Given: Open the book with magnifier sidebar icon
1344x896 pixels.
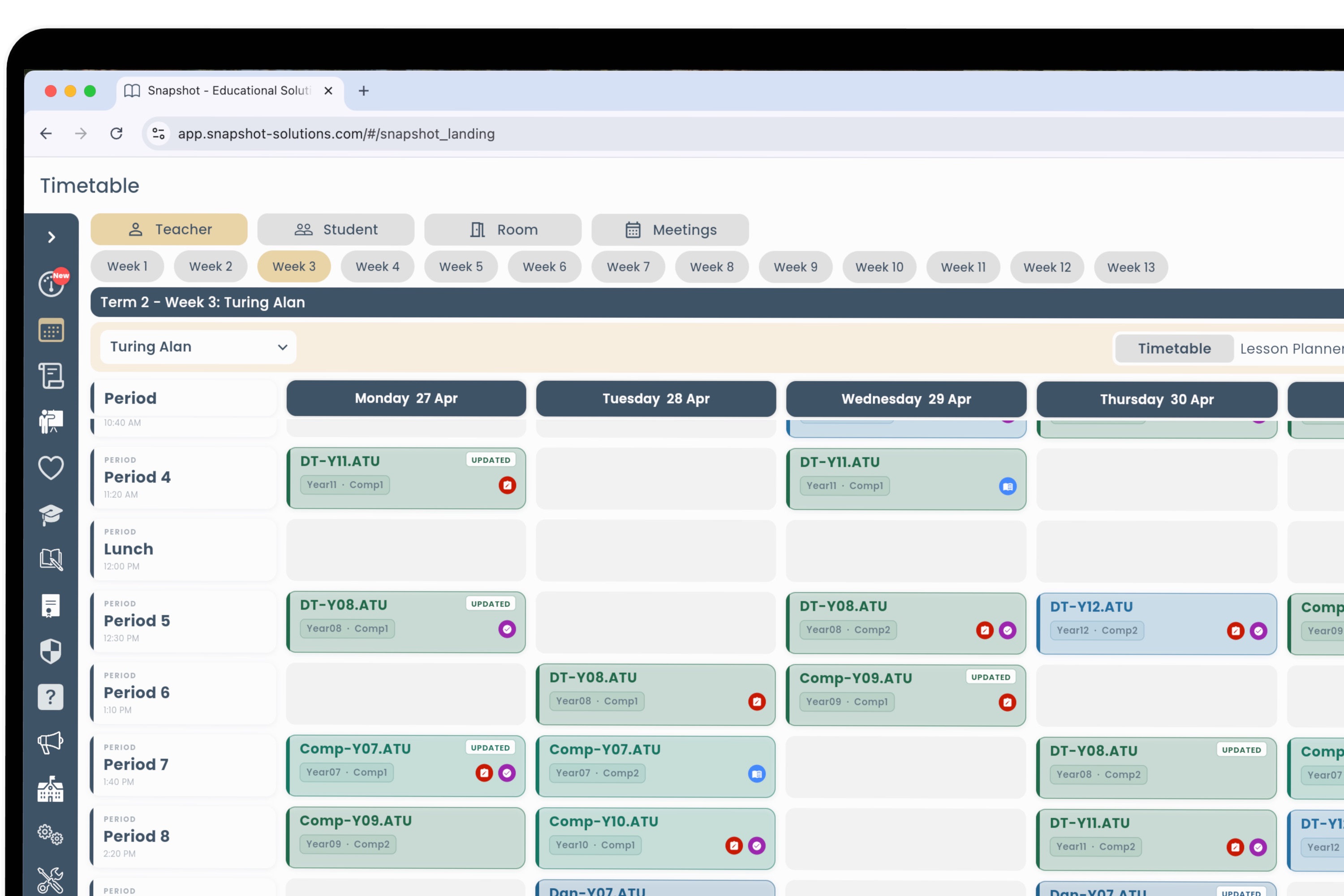Looking at the screenshot, I should 51,560.
